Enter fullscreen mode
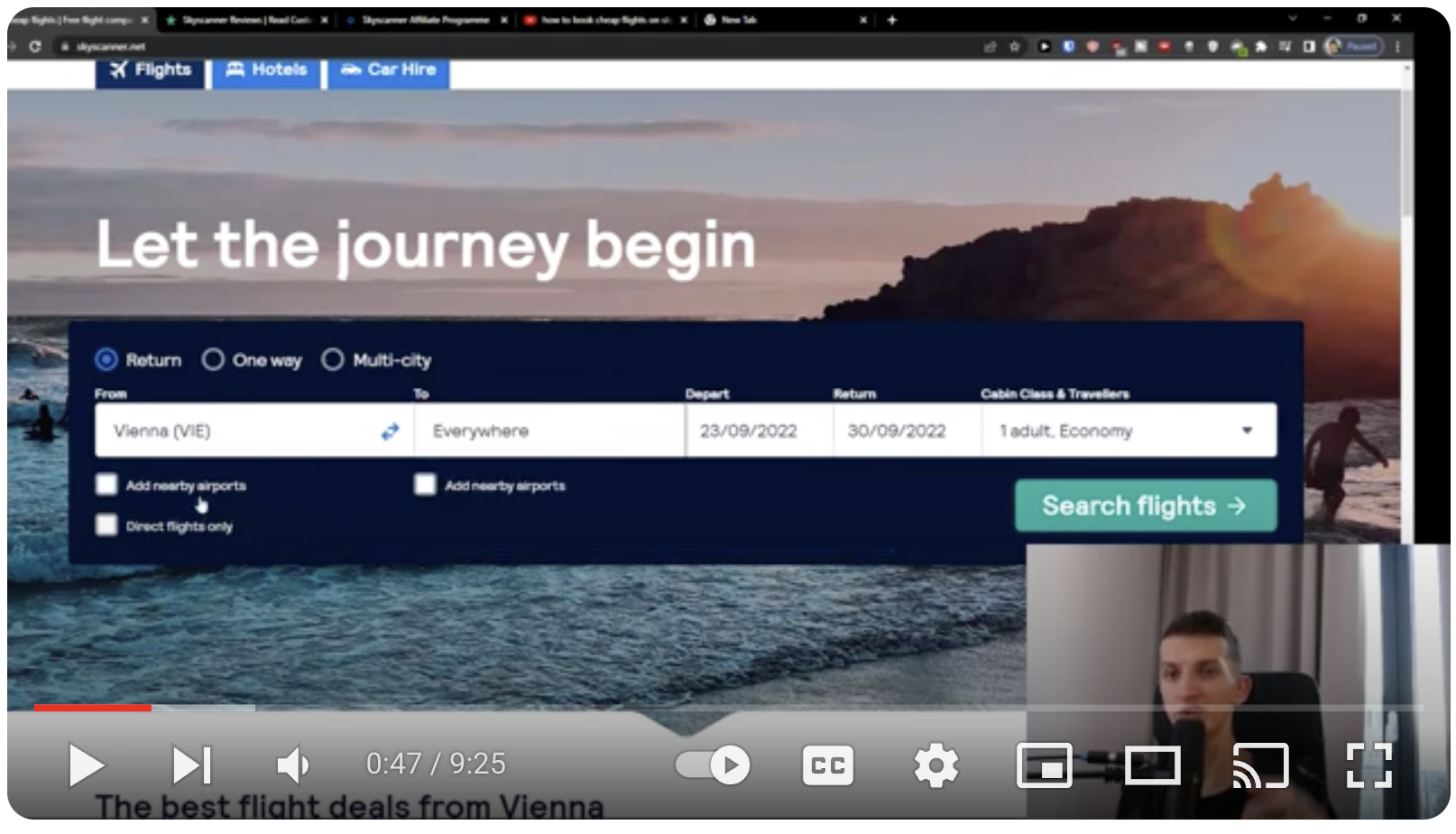The width and height of the screenshot is (1456, 834). point(1368,766)
